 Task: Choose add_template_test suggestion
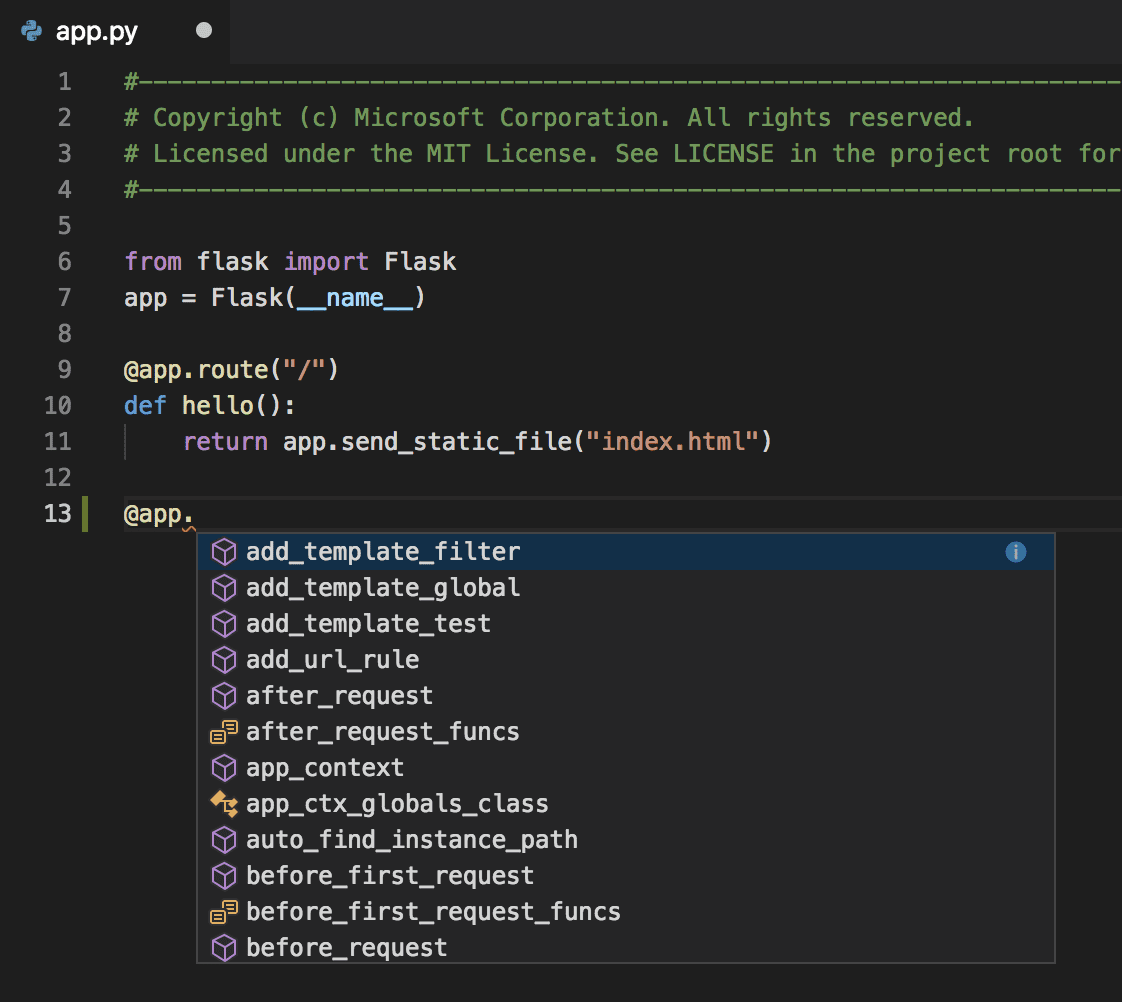(x=625, y=623)
